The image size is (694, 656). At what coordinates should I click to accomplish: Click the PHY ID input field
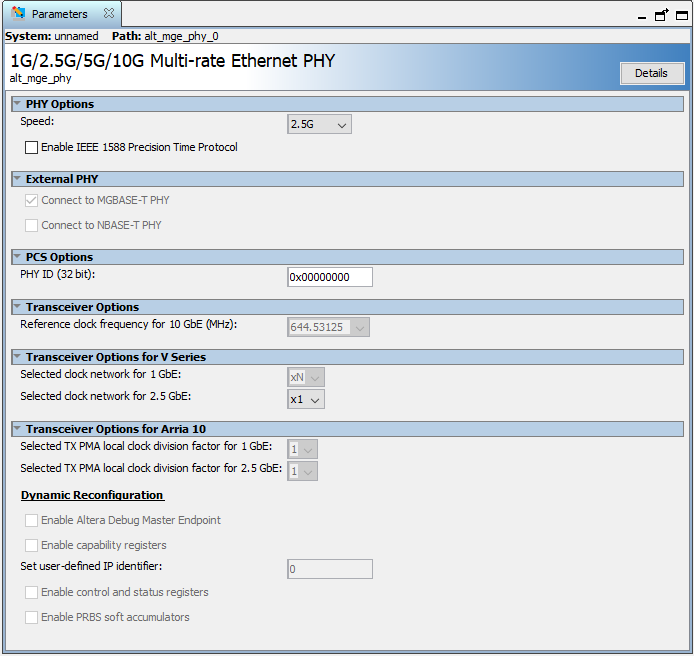point(330,277)
